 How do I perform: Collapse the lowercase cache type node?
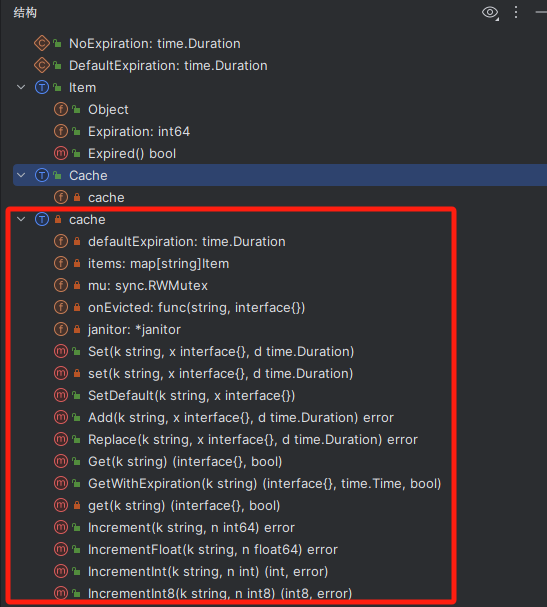click(21, 219)
